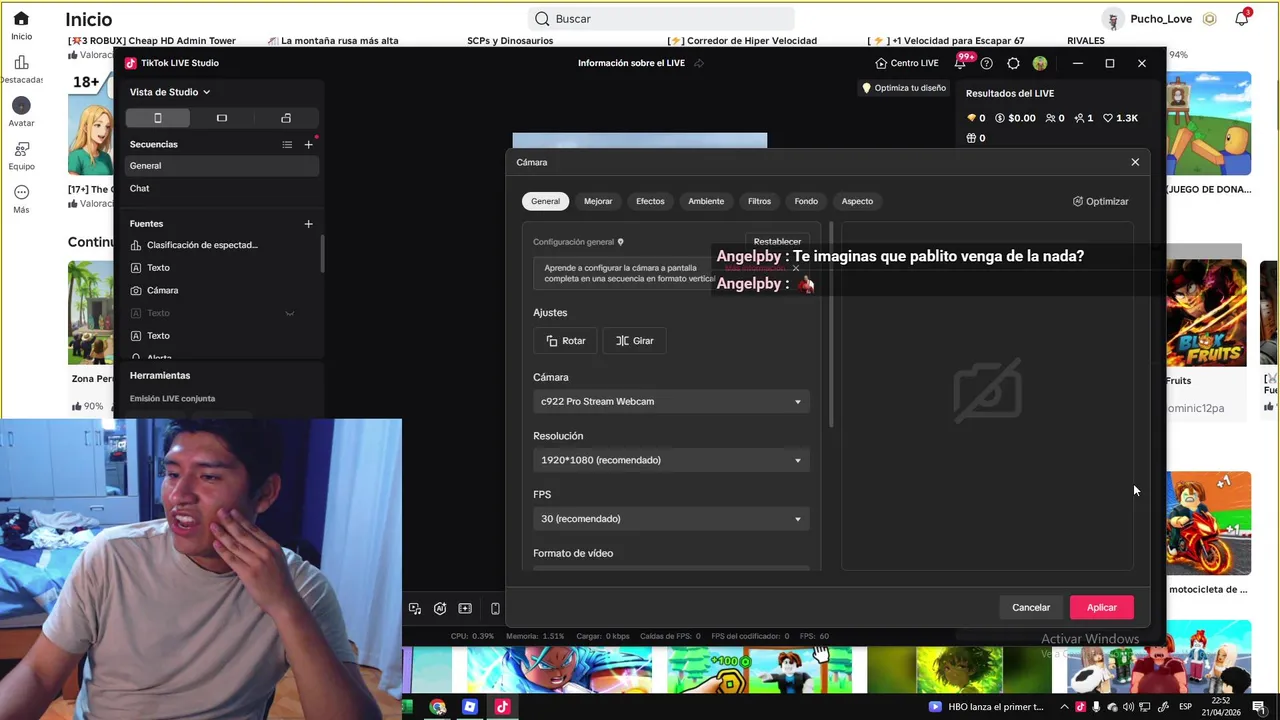Switch to the Filtros tab

click(759, 201)
